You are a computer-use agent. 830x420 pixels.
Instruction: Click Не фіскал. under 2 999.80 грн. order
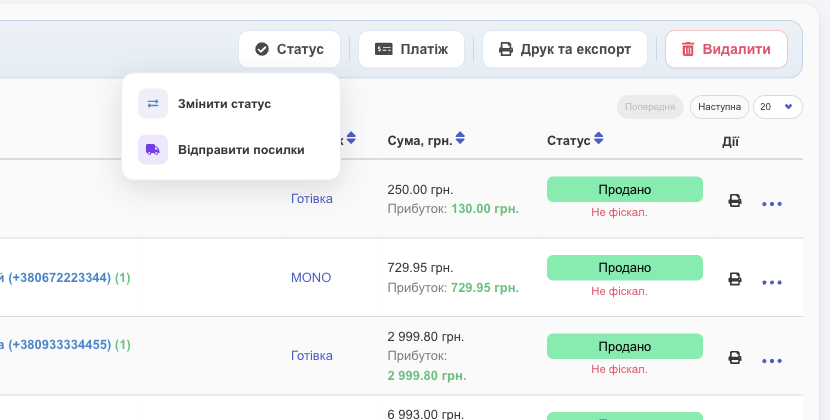619,369
